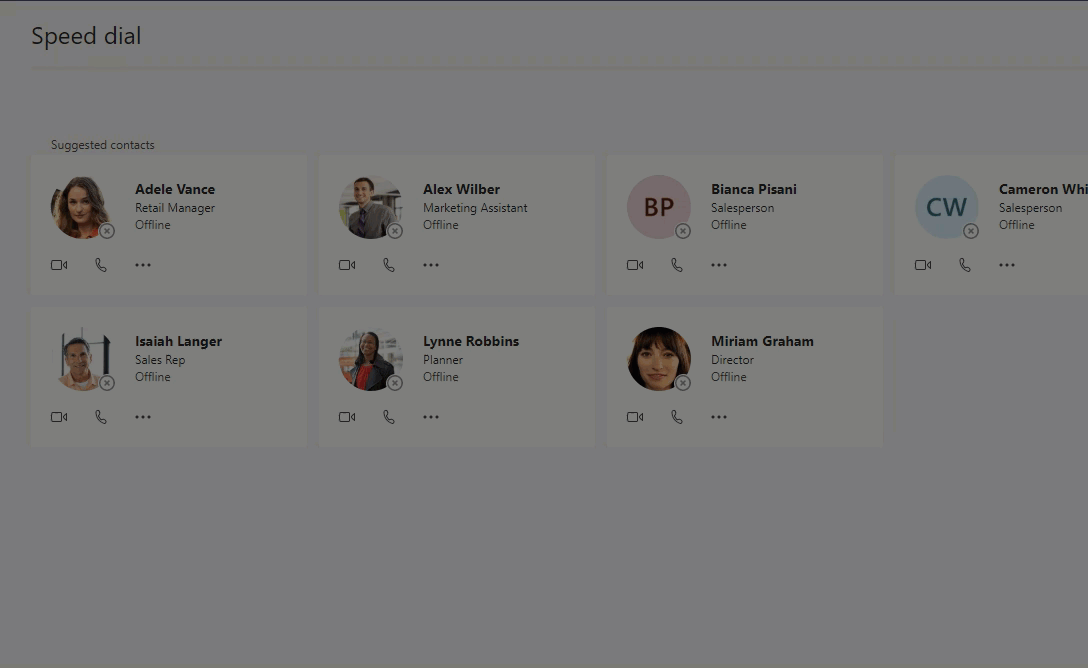Start video call with Lynne Robbins
This screenshot has height=668, width=1088.
pyautogui.click(x=347, y=417)
